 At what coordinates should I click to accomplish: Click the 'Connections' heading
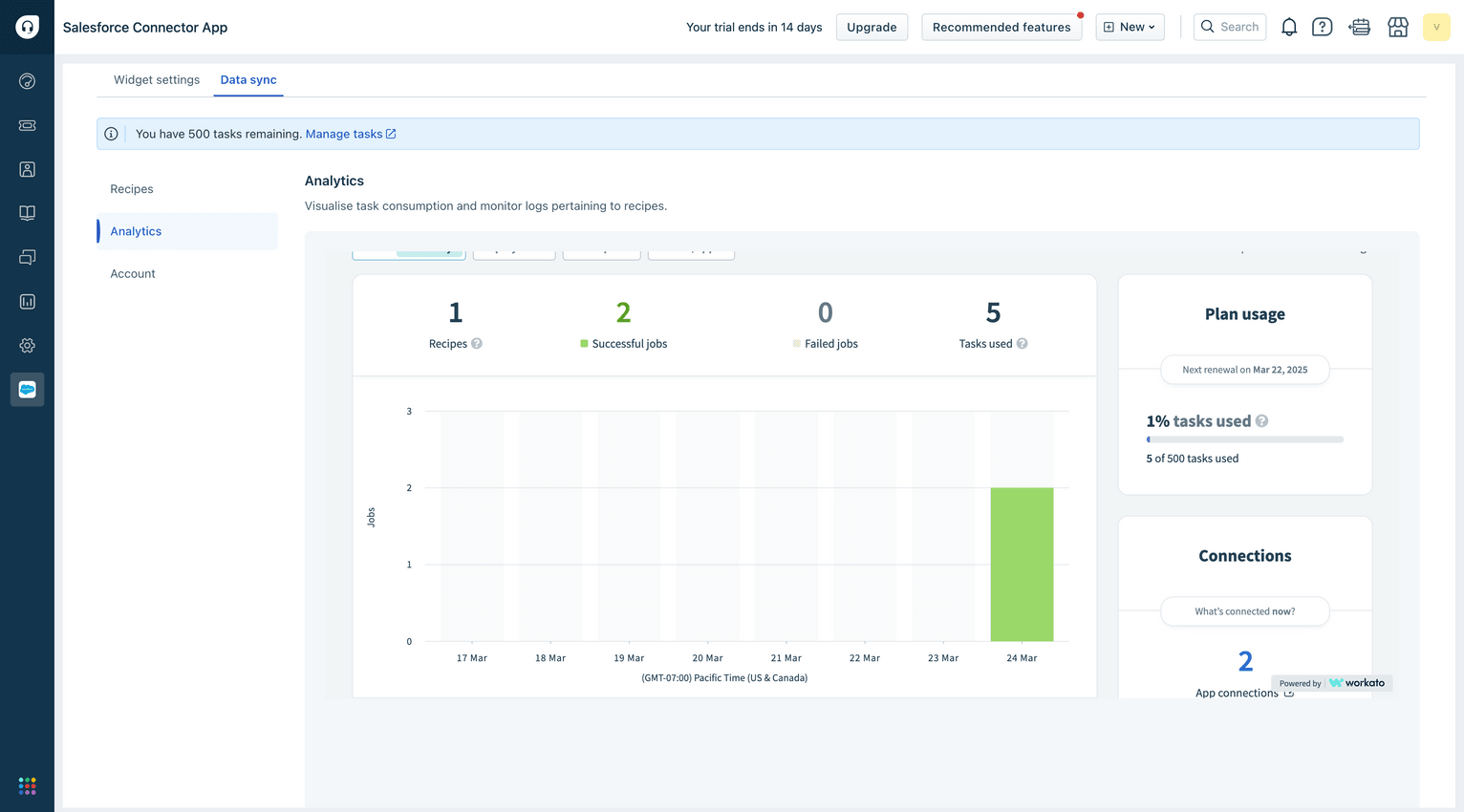click(1245, 556)
